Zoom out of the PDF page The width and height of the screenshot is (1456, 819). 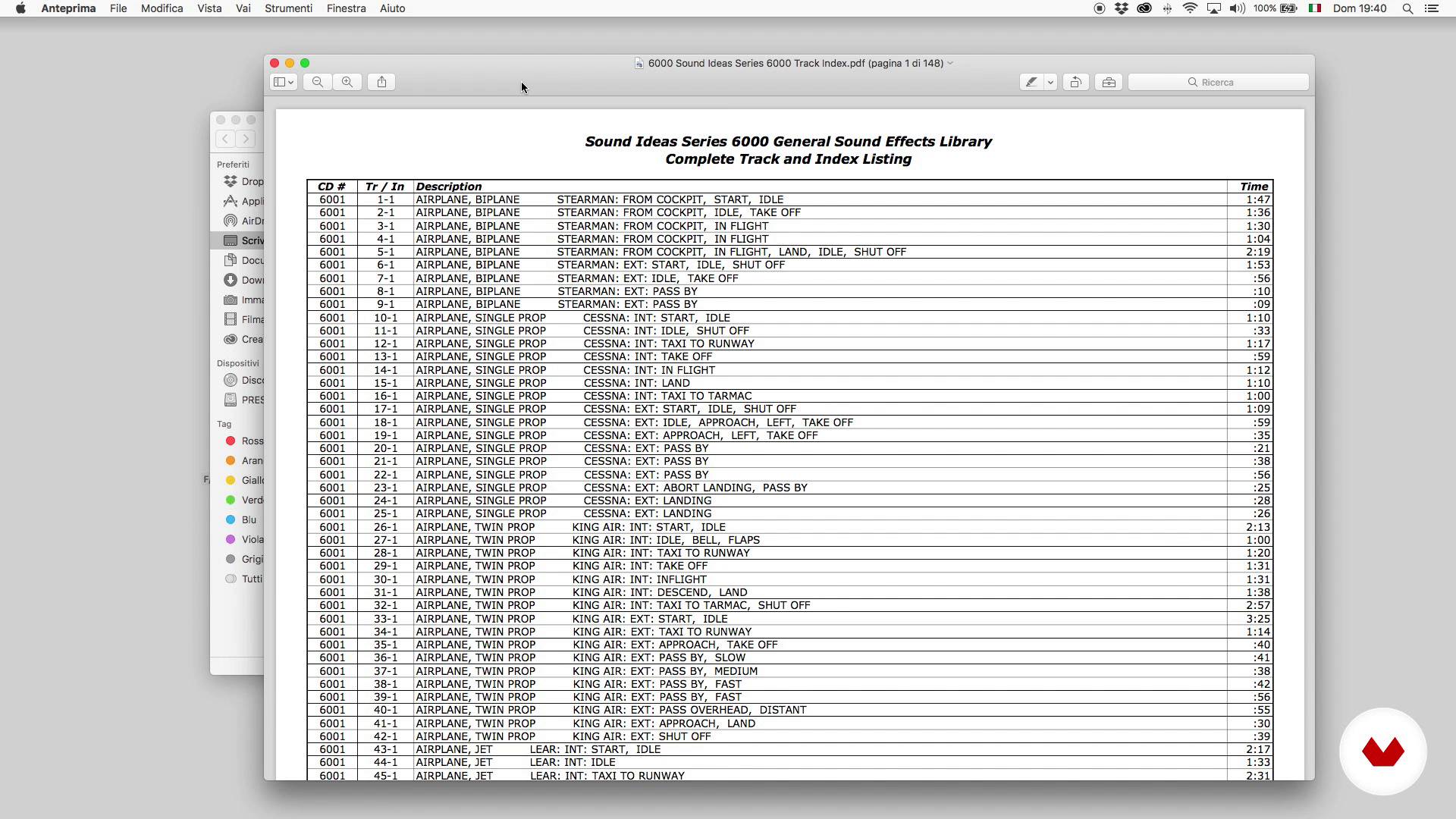pyautogui.click(x=318, y=82)
